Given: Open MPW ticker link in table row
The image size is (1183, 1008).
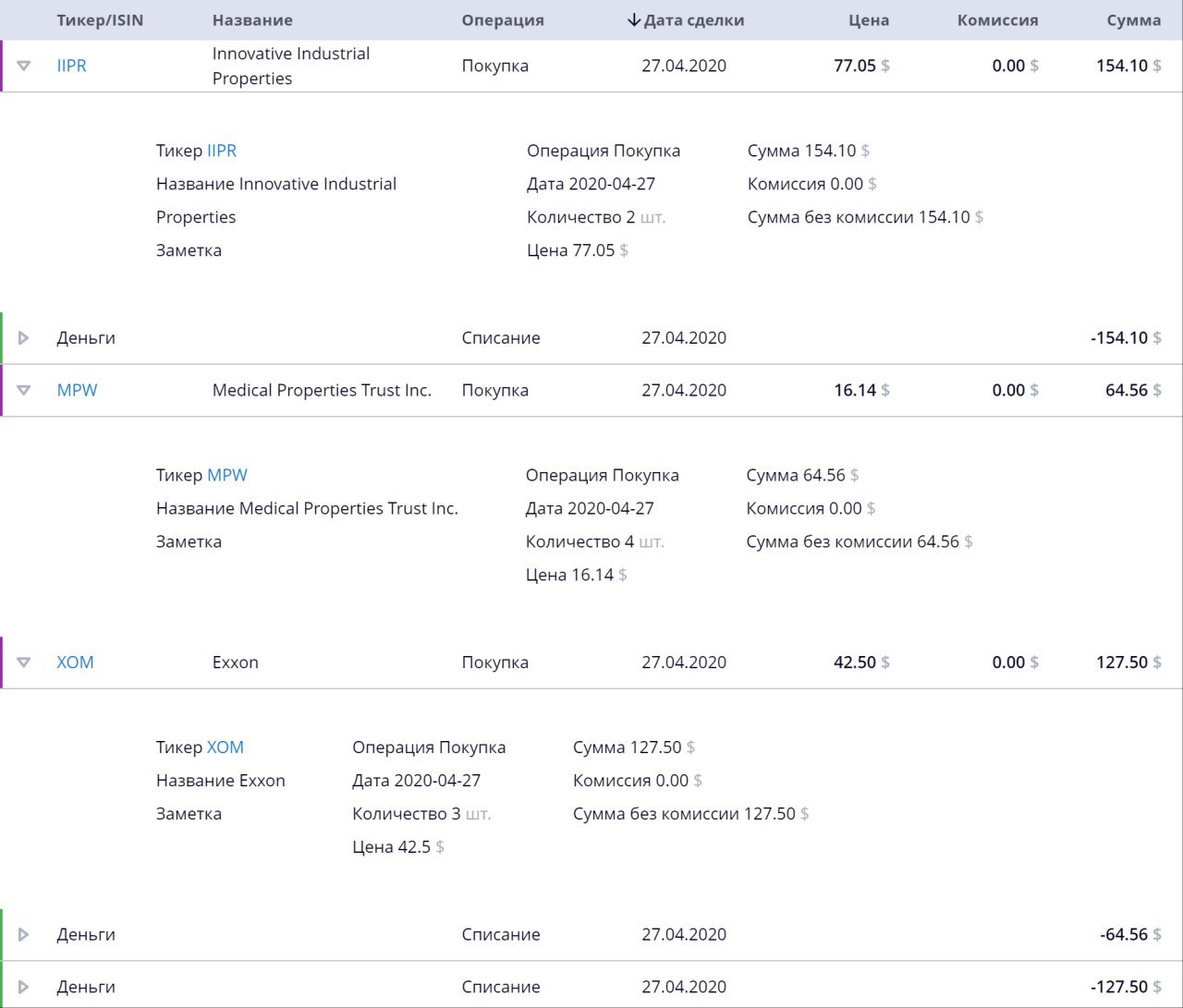Looking at the screenshot, I should point(77,390).
